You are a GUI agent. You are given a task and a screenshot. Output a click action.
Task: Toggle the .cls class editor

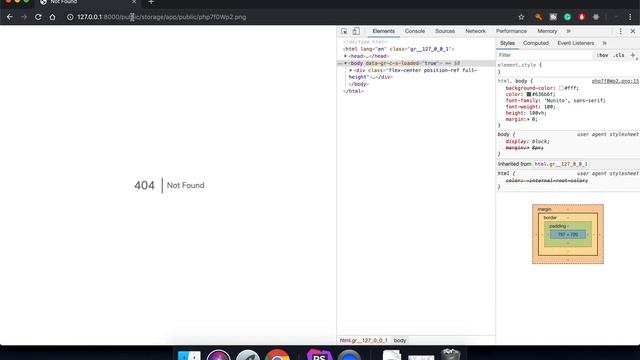point(619,55)
